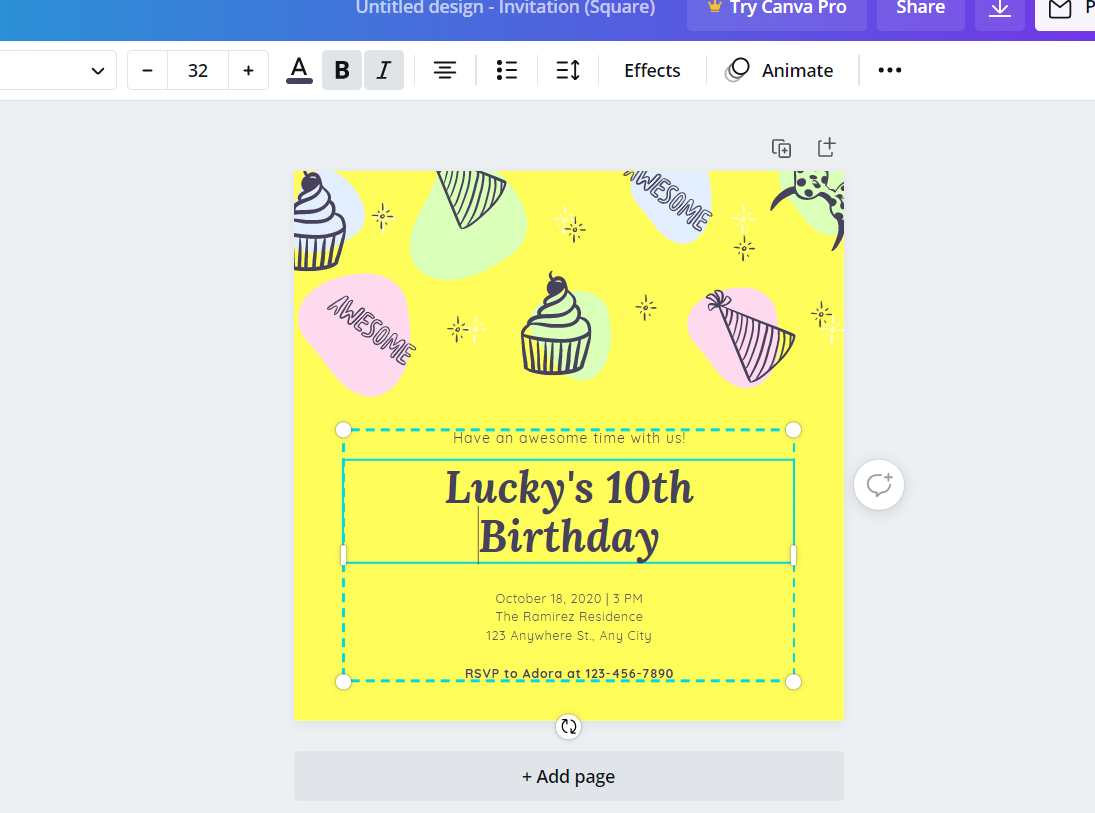
Task: Click Try Canva Pro
Action: [x=776, y=8]
